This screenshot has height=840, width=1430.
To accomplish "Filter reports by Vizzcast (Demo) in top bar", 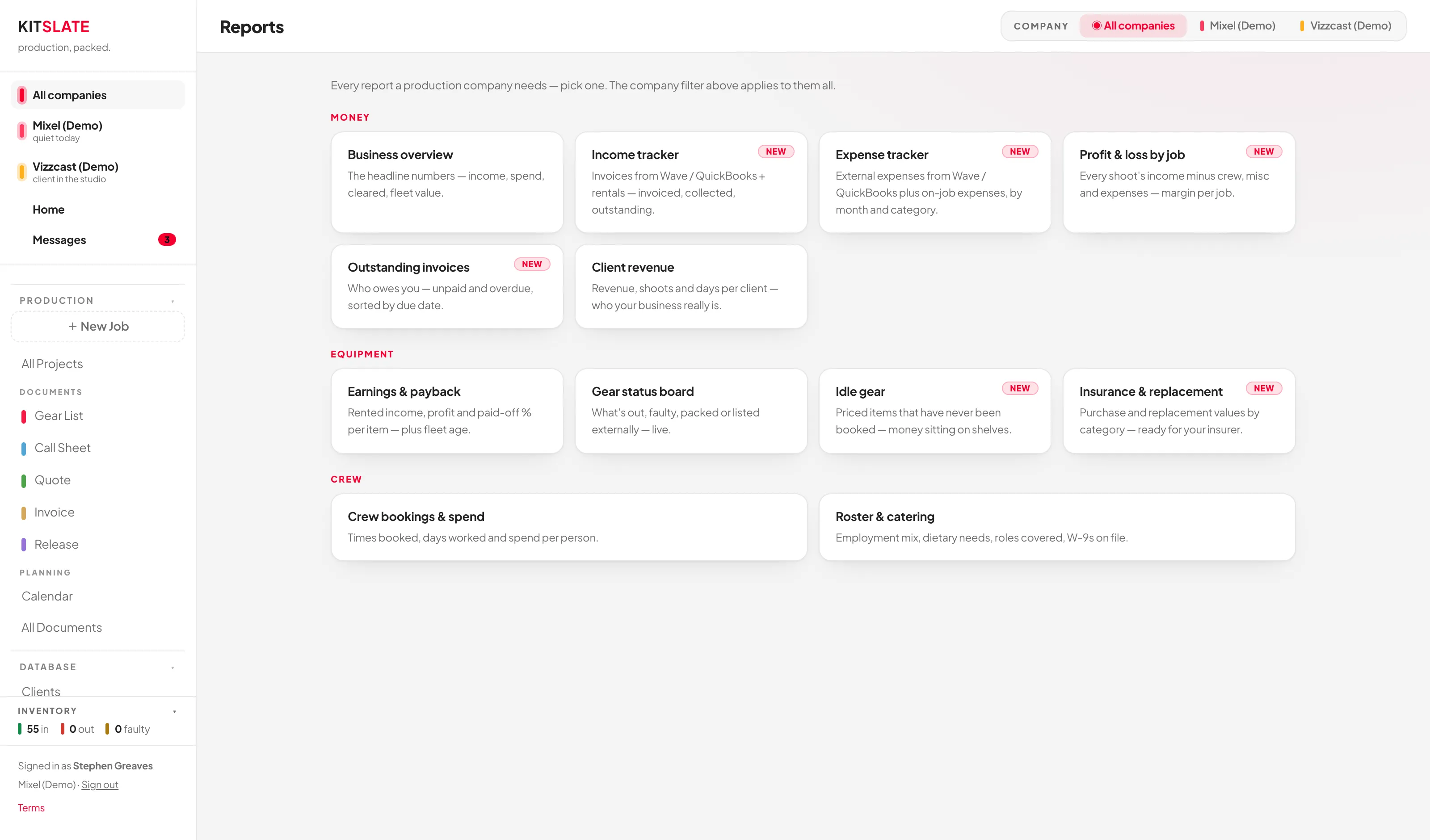I will pyautogui.click(x=1346, y=25).
